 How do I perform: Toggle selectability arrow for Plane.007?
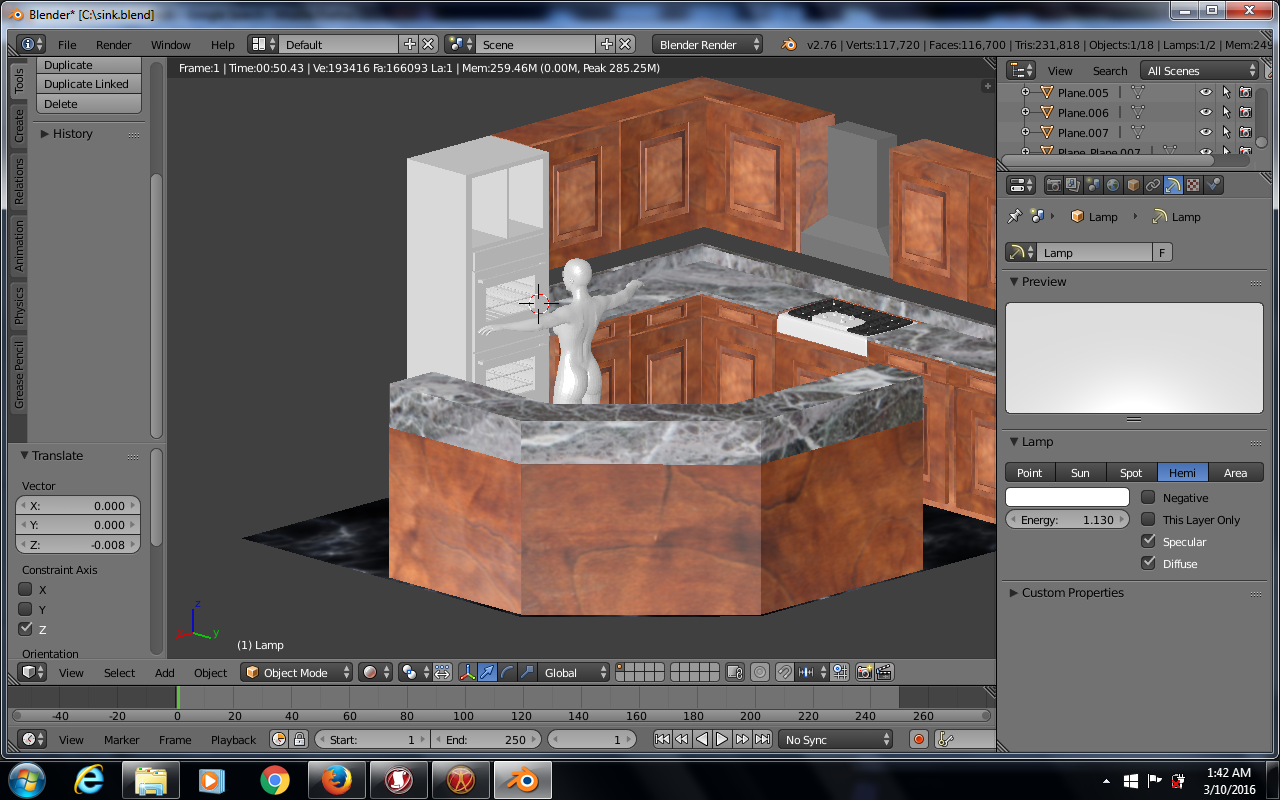(x=1226, y=132)
